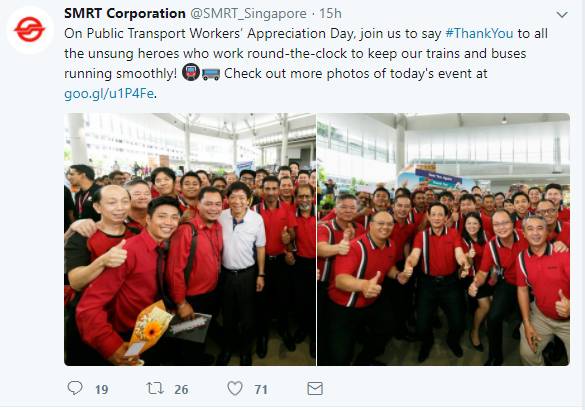Retweet using the retweet arrows icon
The image size is (585, 410).
pos(155,388)
